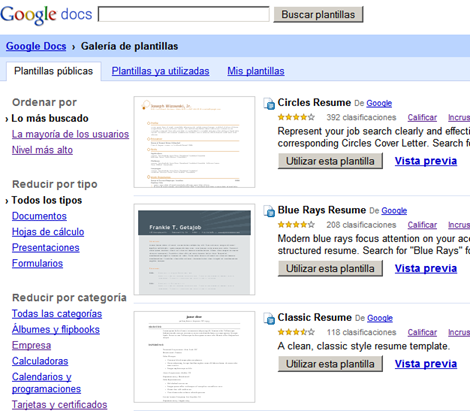Show Todas las categorías
The height and width of the screenshot is (411, 470).
pyautogui.click(x=57, y=314)
